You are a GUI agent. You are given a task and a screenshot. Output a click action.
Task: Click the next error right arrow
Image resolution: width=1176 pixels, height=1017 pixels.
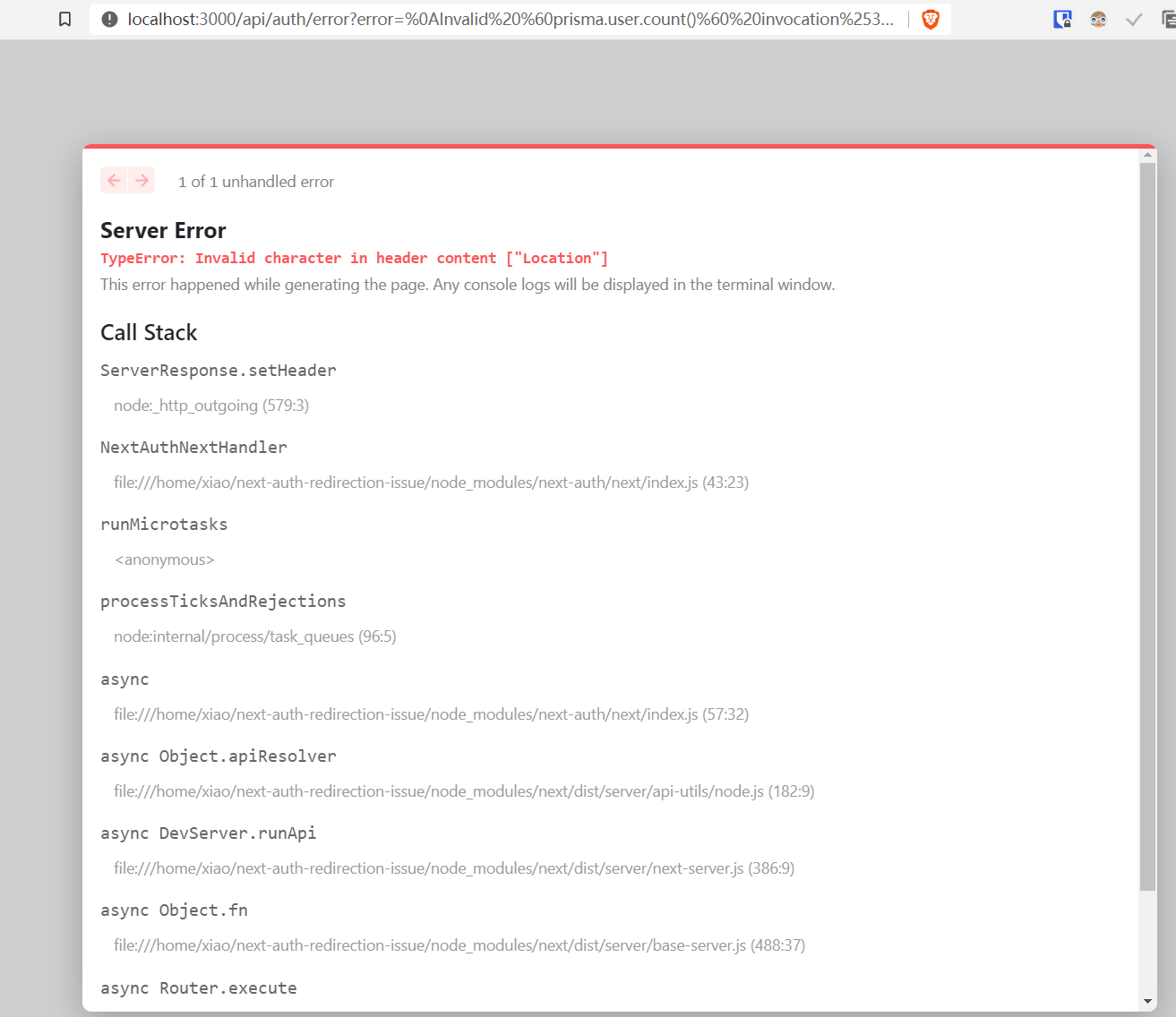pos(142,180)
